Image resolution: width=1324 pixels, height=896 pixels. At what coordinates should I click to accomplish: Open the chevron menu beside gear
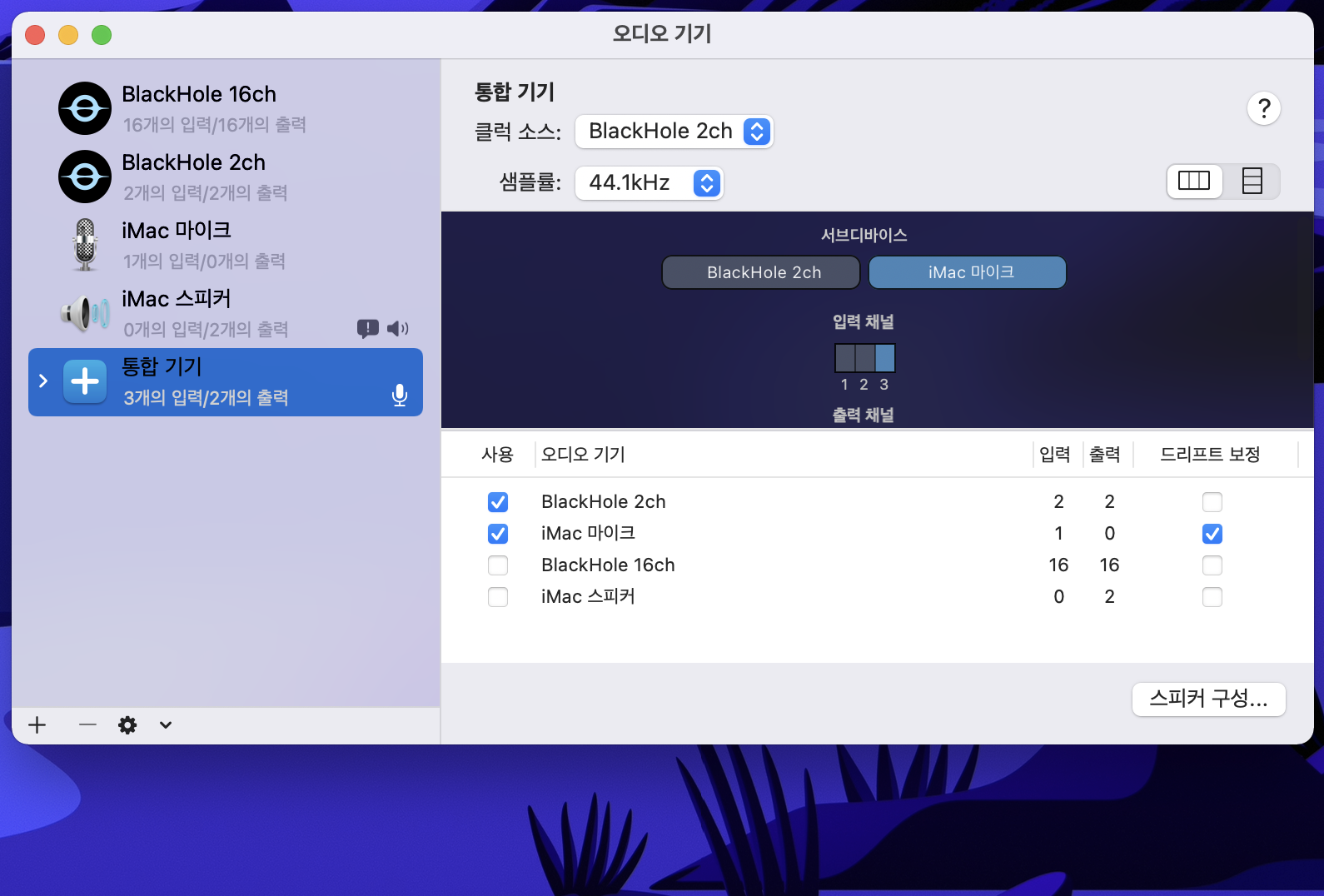coord(166,724)
